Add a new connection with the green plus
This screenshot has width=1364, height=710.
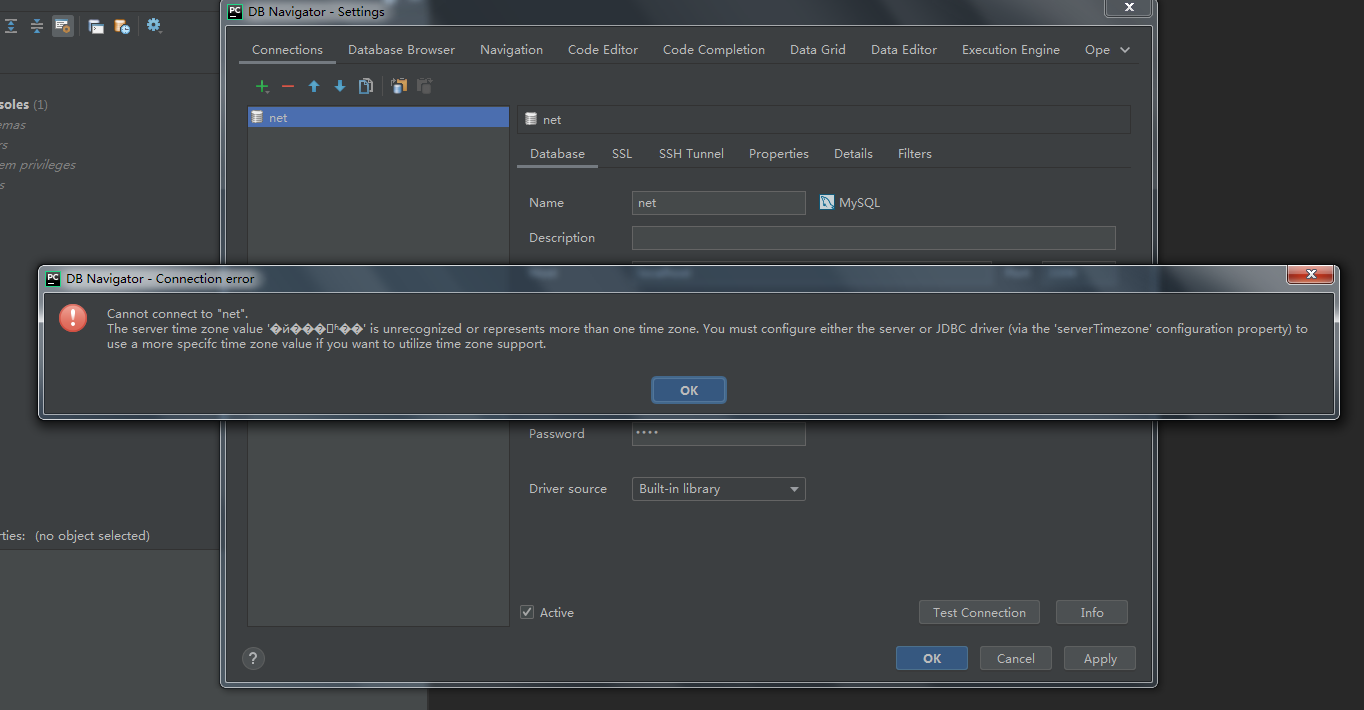tap(262, 87)
